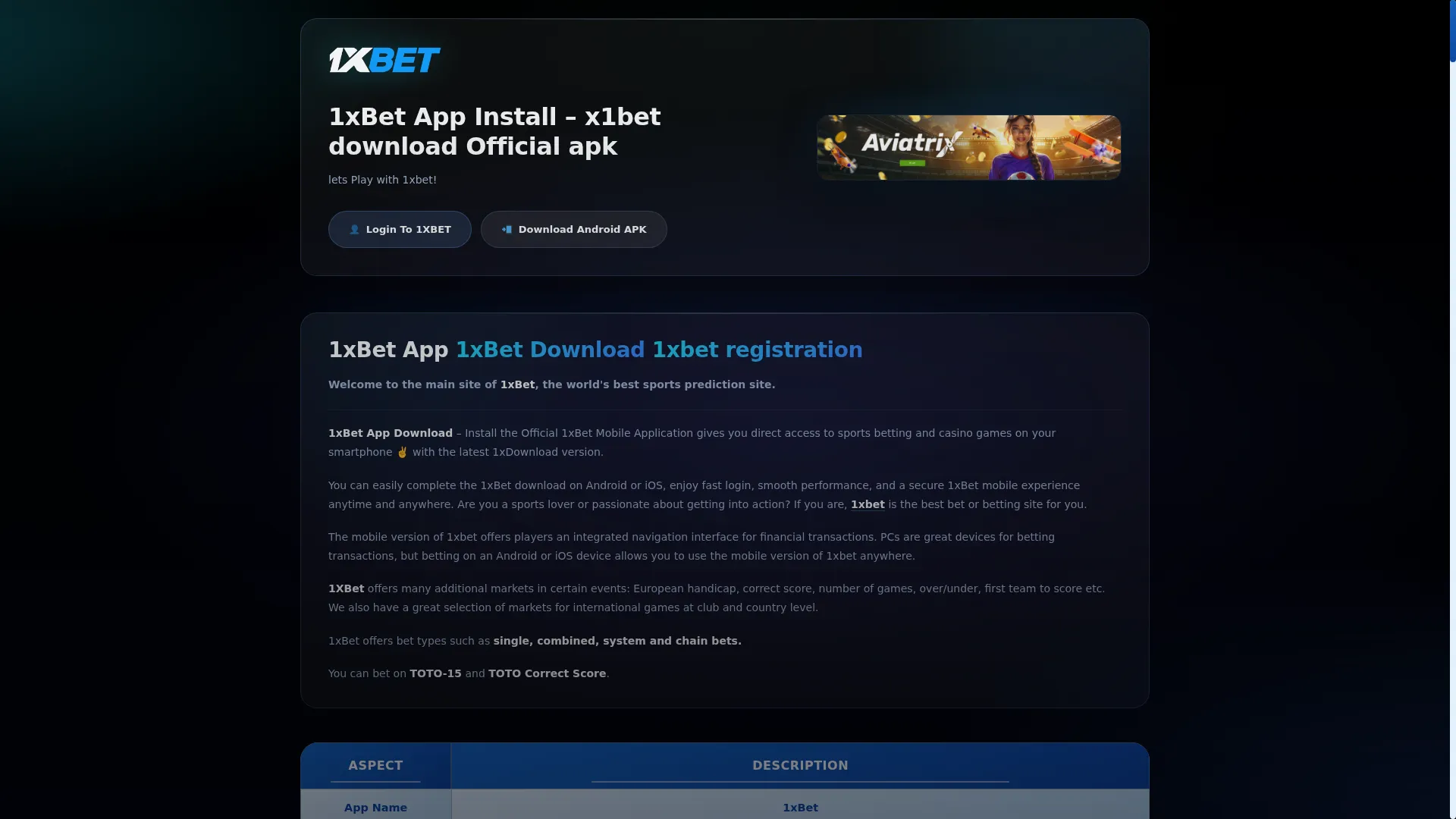Click the heading '1xBet App Install – x1bet download Official apk'

point(494,131)
